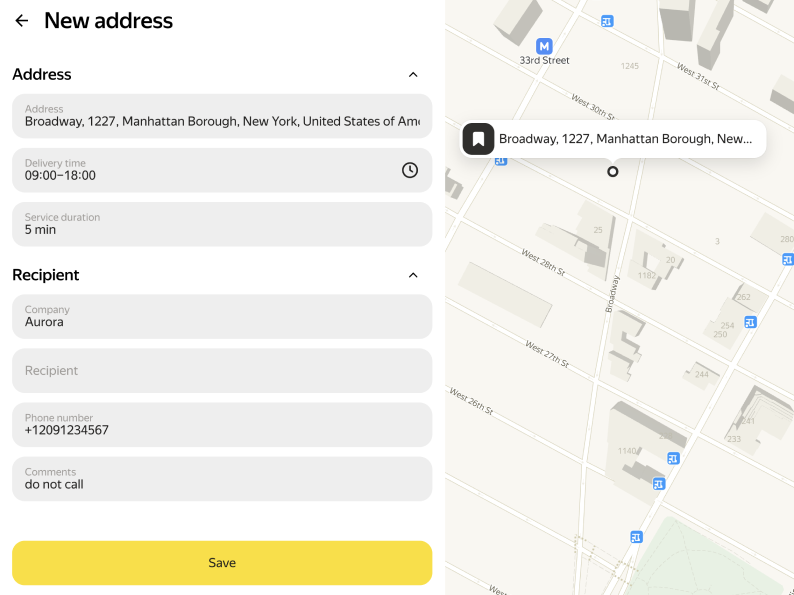Select the bus stop icon beside building 254

pos(750,322)
